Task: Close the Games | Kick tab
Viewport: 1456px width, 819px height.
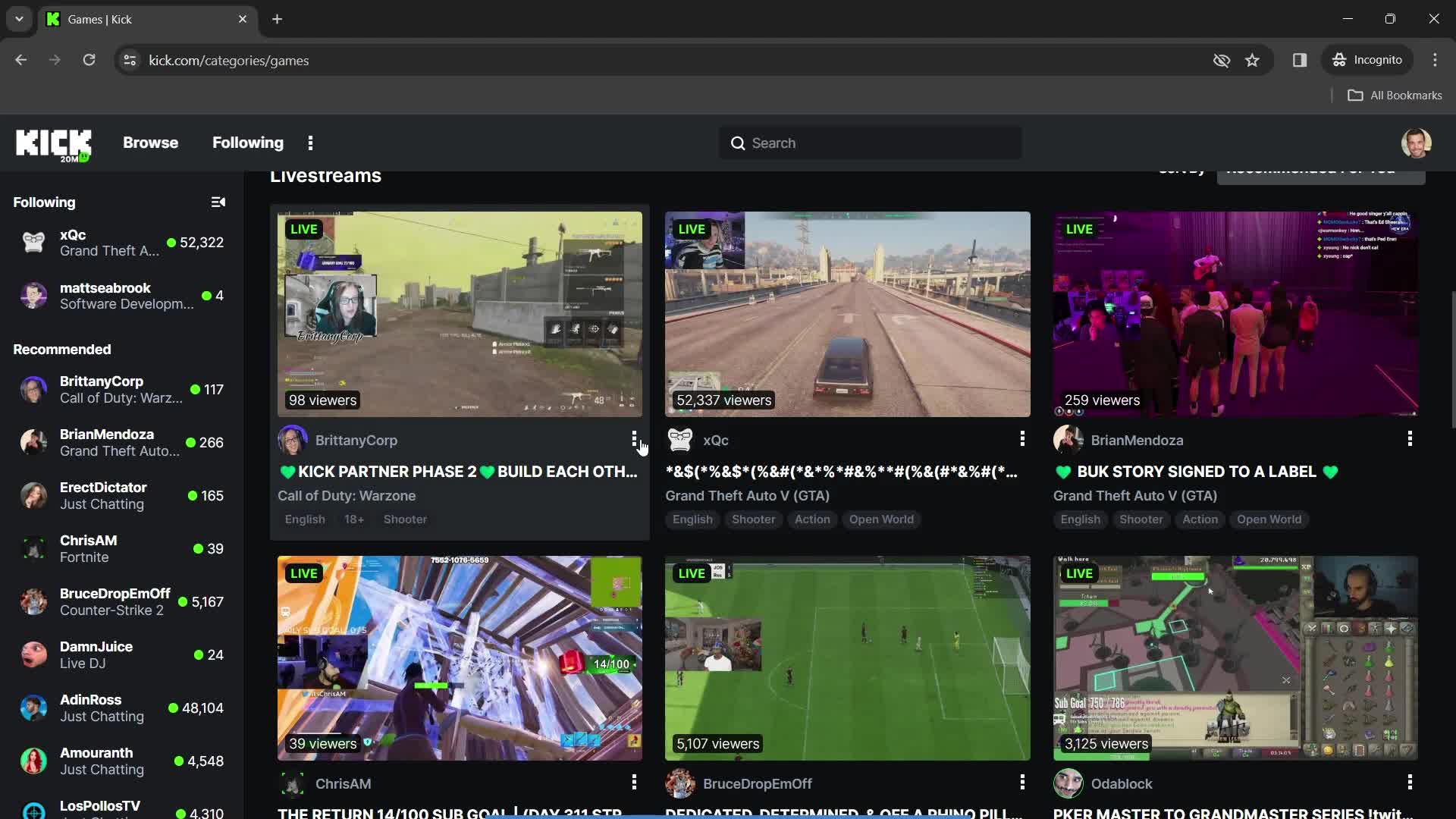Action: coord(243,19)
